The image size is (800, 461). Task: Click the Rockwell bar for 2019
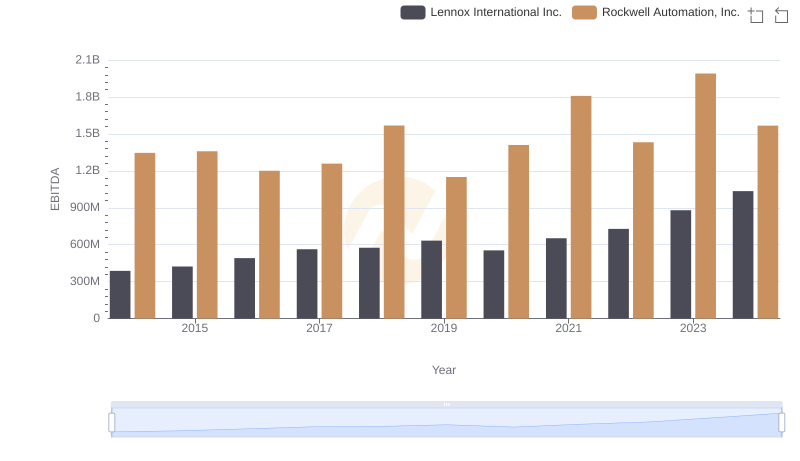click(x=456, y=248)
